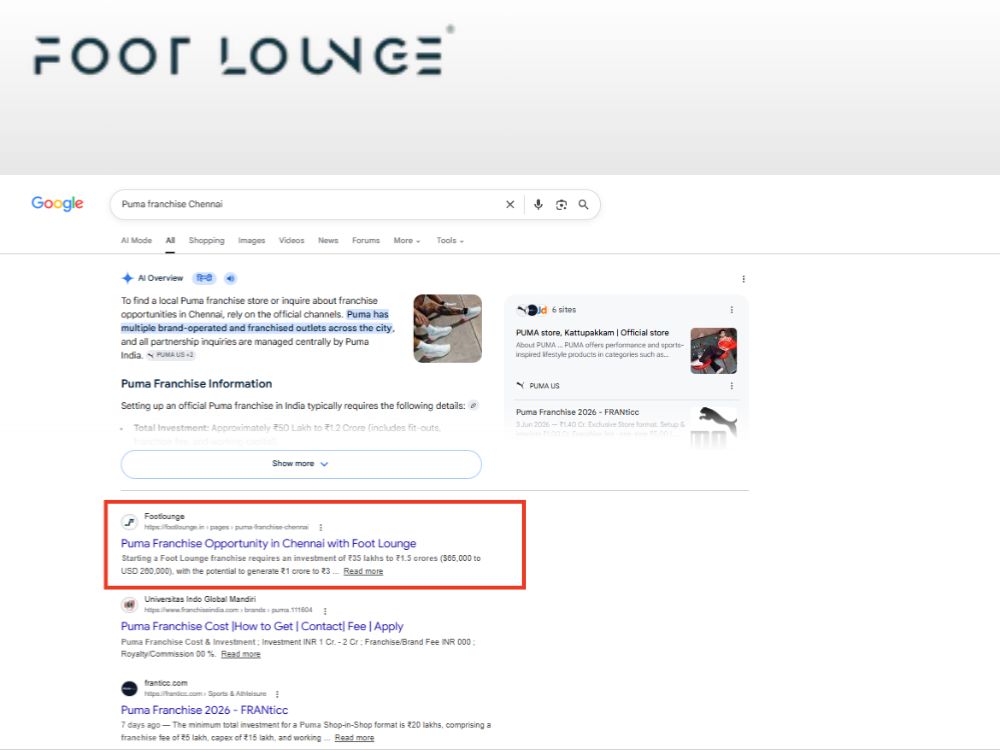The image size is (1000, 750).
Task: Open the More search filters dropdown
Action: click(406, 240)
